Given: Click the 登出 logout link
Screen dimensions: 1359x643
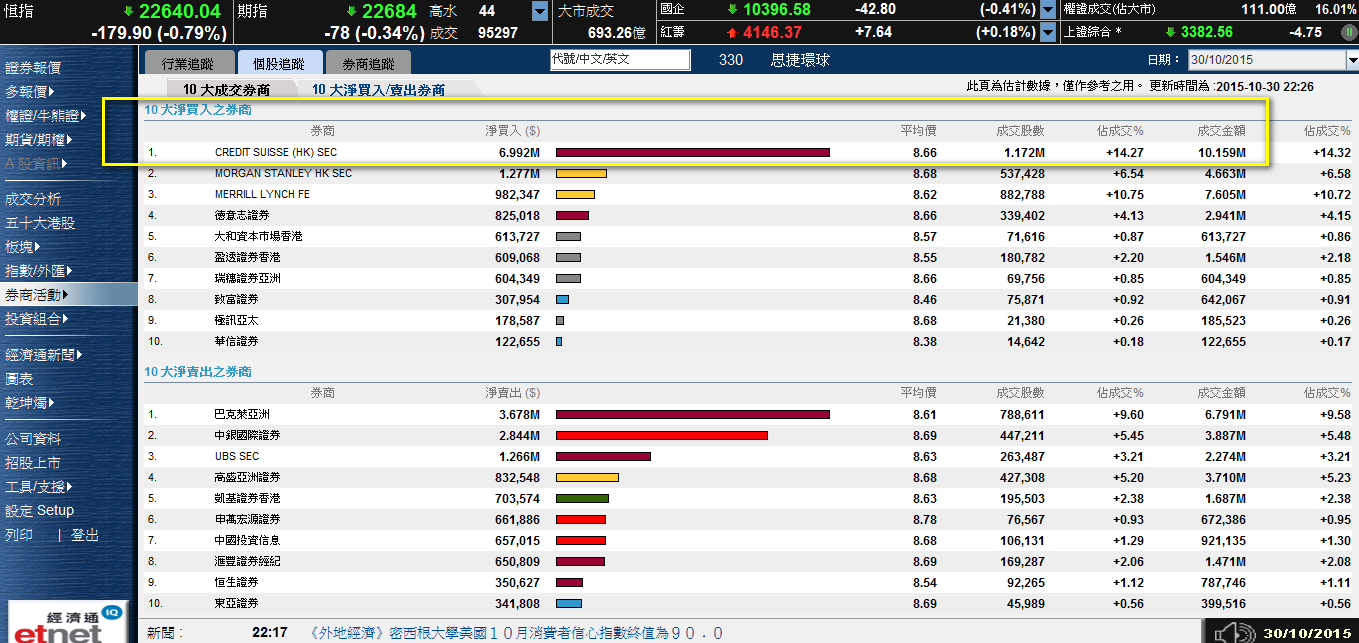Looking at the screenshot, I should coord(85,535).
